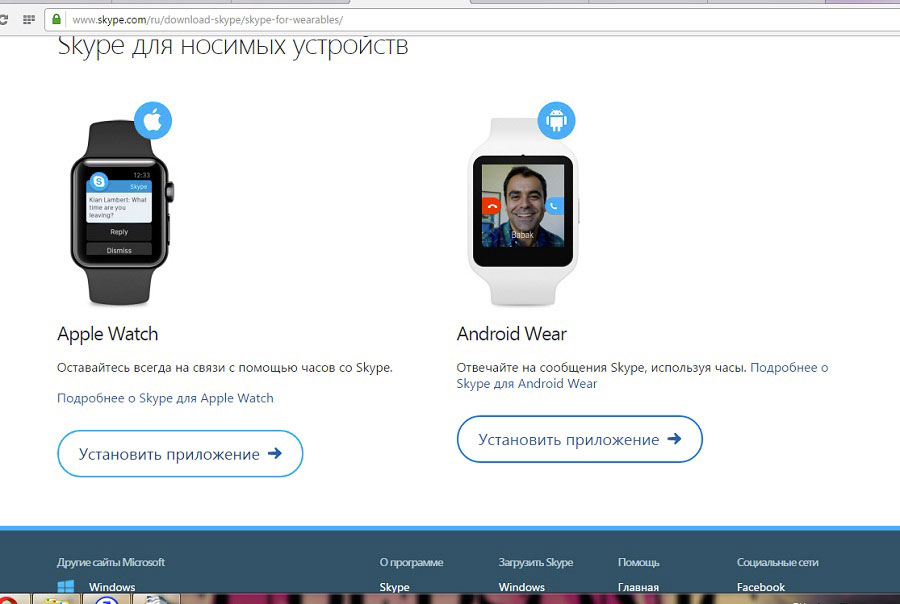Click the "Android Wear" heading
Image resolution: width=900 pixels, height=604 pixels.
511,334
